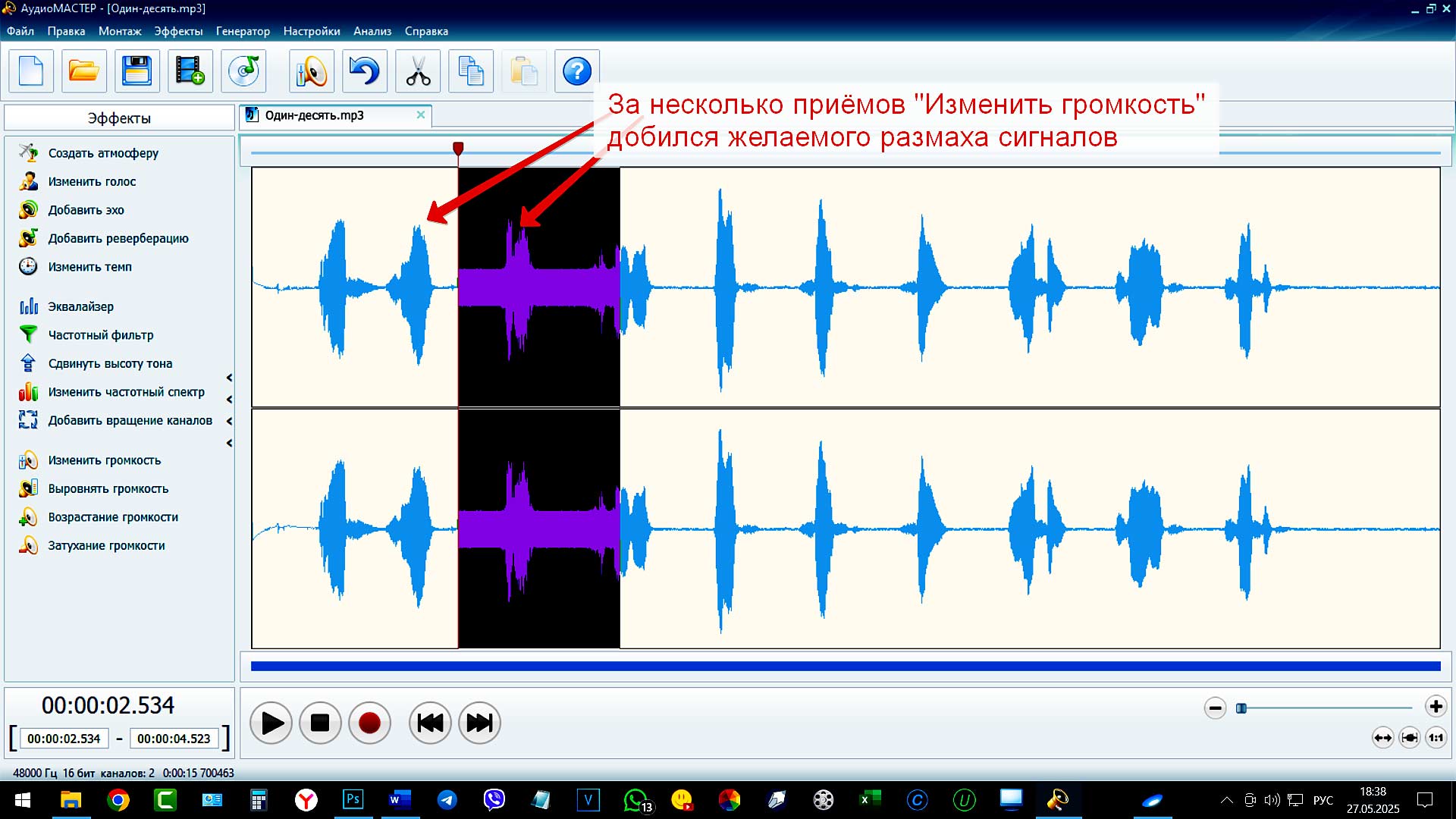Open the Генератор menu
Screen dimensions: 1456x819
pyautogui.click(x=243, y=31)
